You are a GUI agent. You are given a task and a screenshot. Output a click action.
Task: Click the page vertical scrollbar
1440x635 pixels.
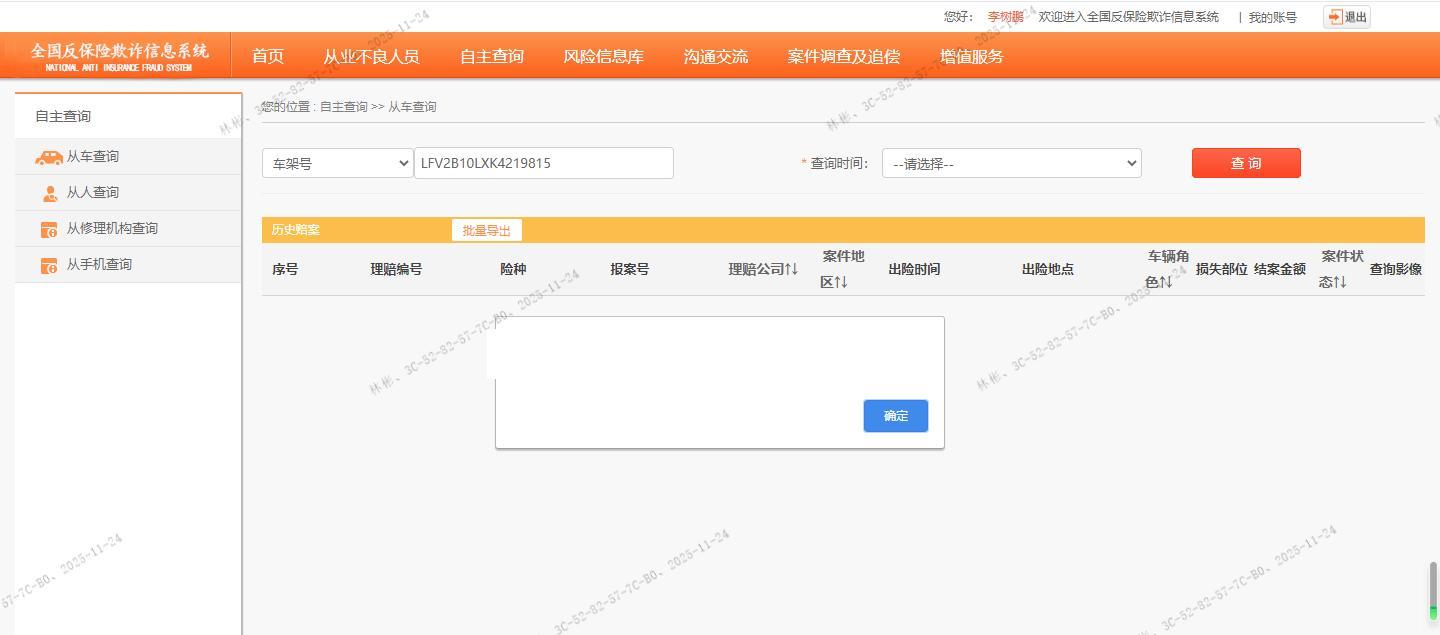click(1433, 590)
